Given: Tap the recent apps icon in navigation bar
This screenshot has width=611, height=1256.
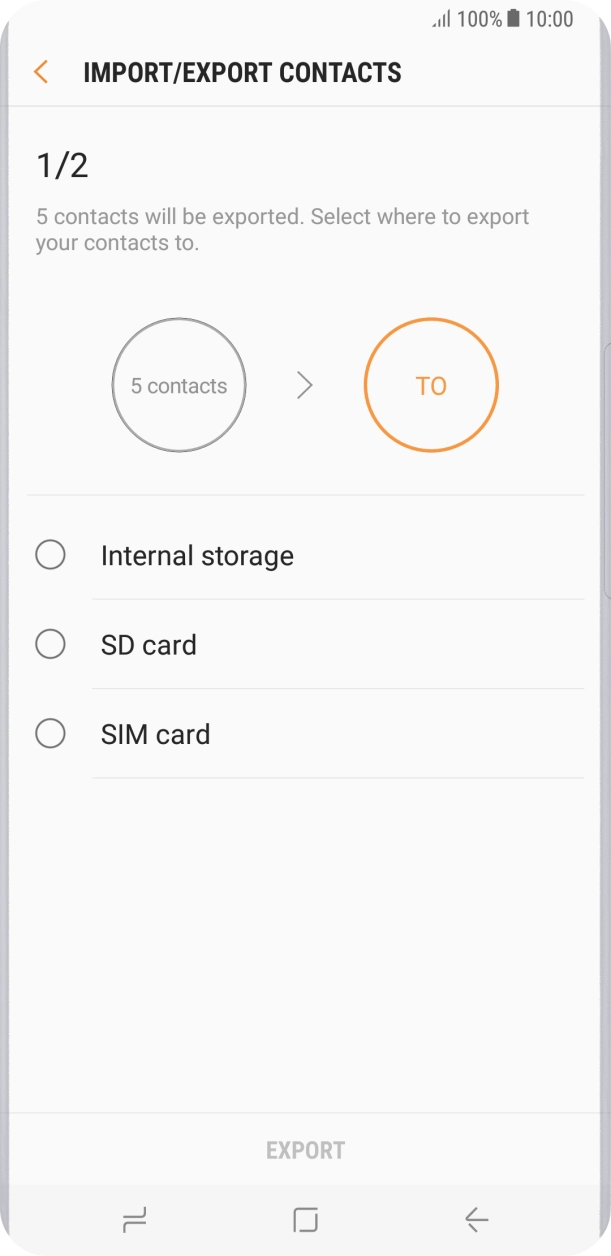Looking at the screenshot, I should pyautogui.click(x=133, y=1220).
